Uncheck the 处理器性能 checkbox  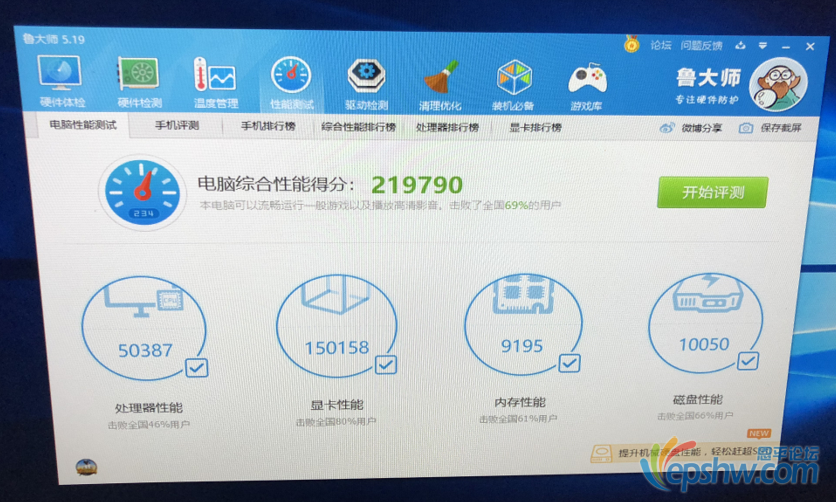point(196,367)
